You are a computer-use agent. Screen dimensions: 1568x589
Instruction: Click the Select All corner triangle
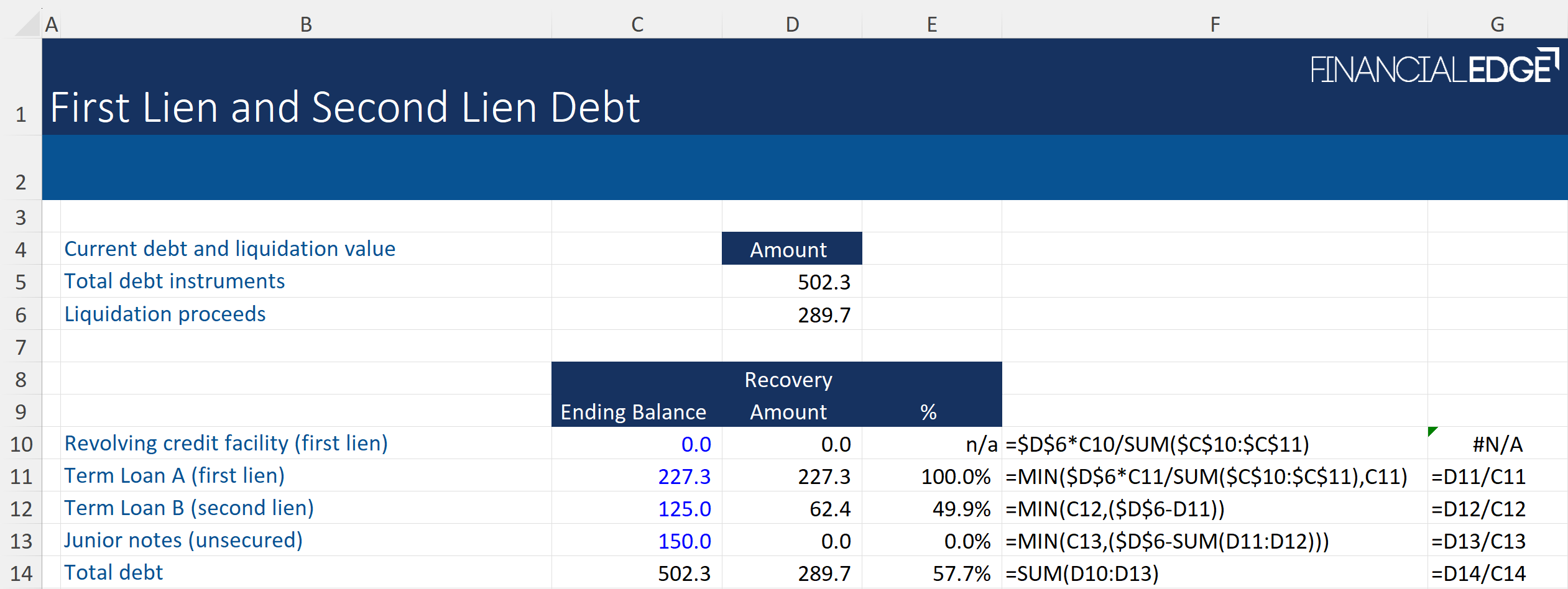tap(28, 25)
